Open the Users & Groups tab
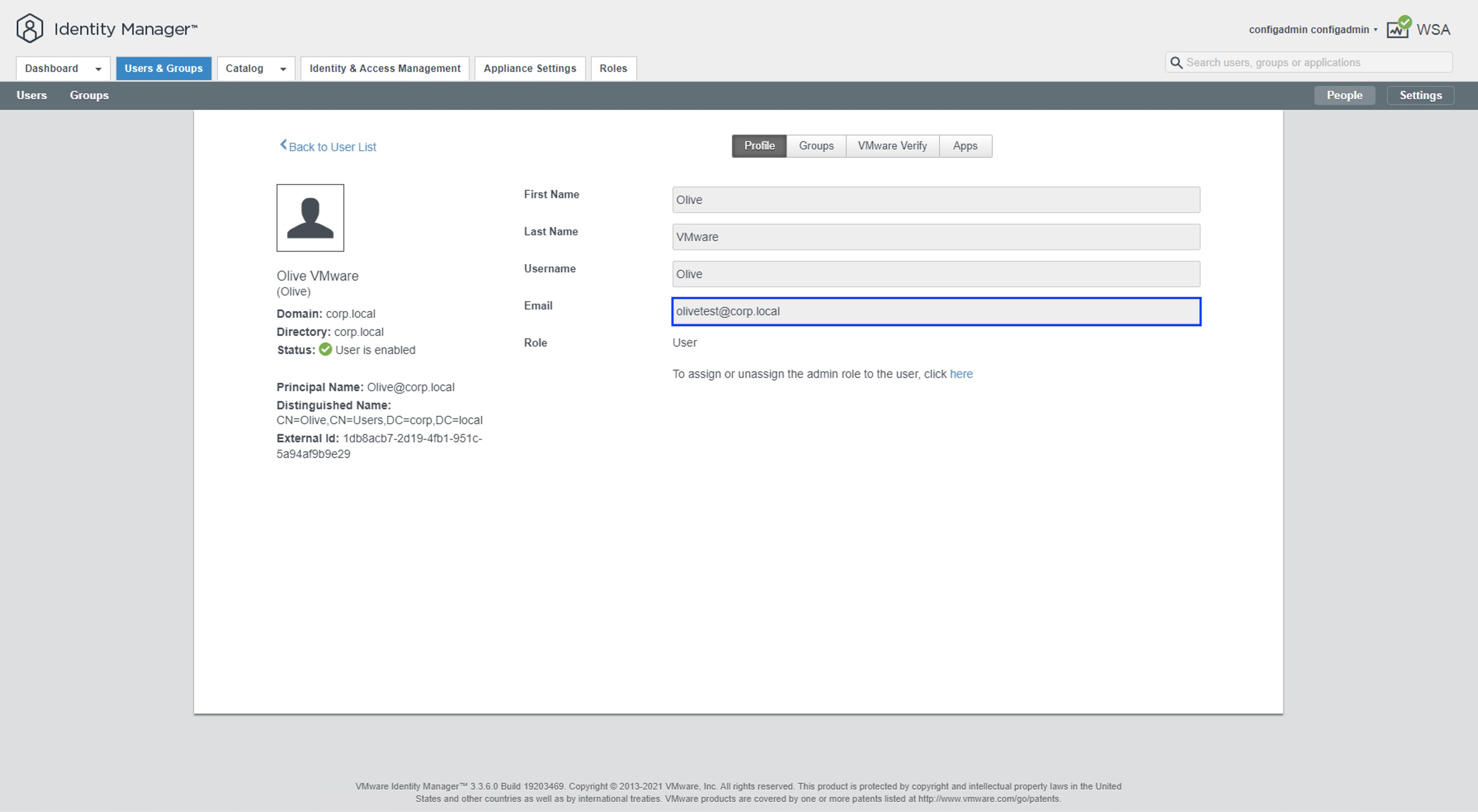This screenshot has height=812, width=1478. [x=163, y=68]
